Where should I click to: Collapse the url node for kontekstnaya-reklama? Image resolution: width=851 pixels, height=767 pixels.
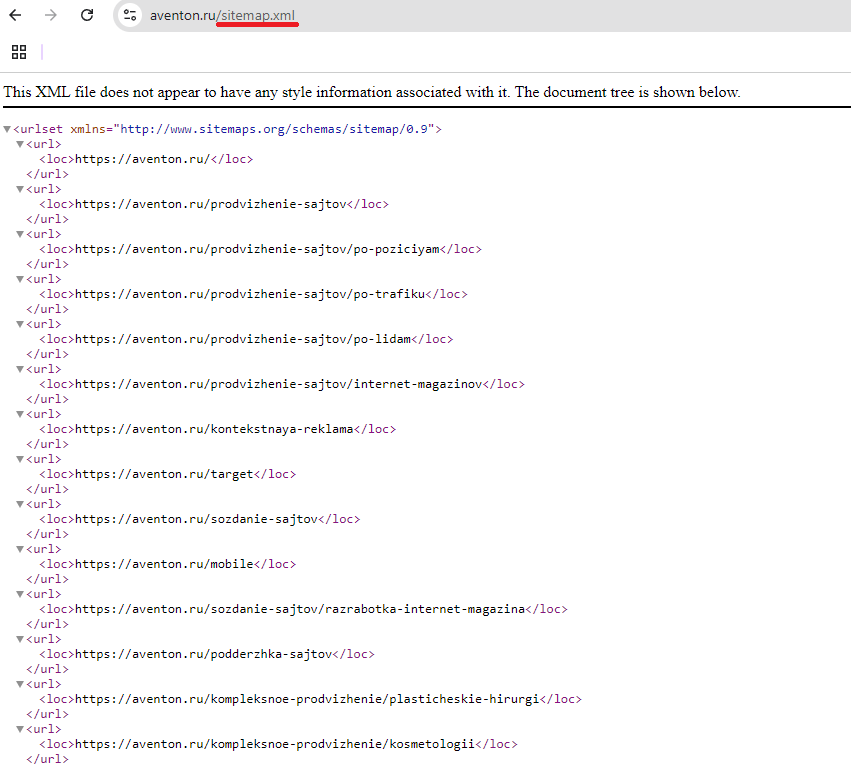20,415
